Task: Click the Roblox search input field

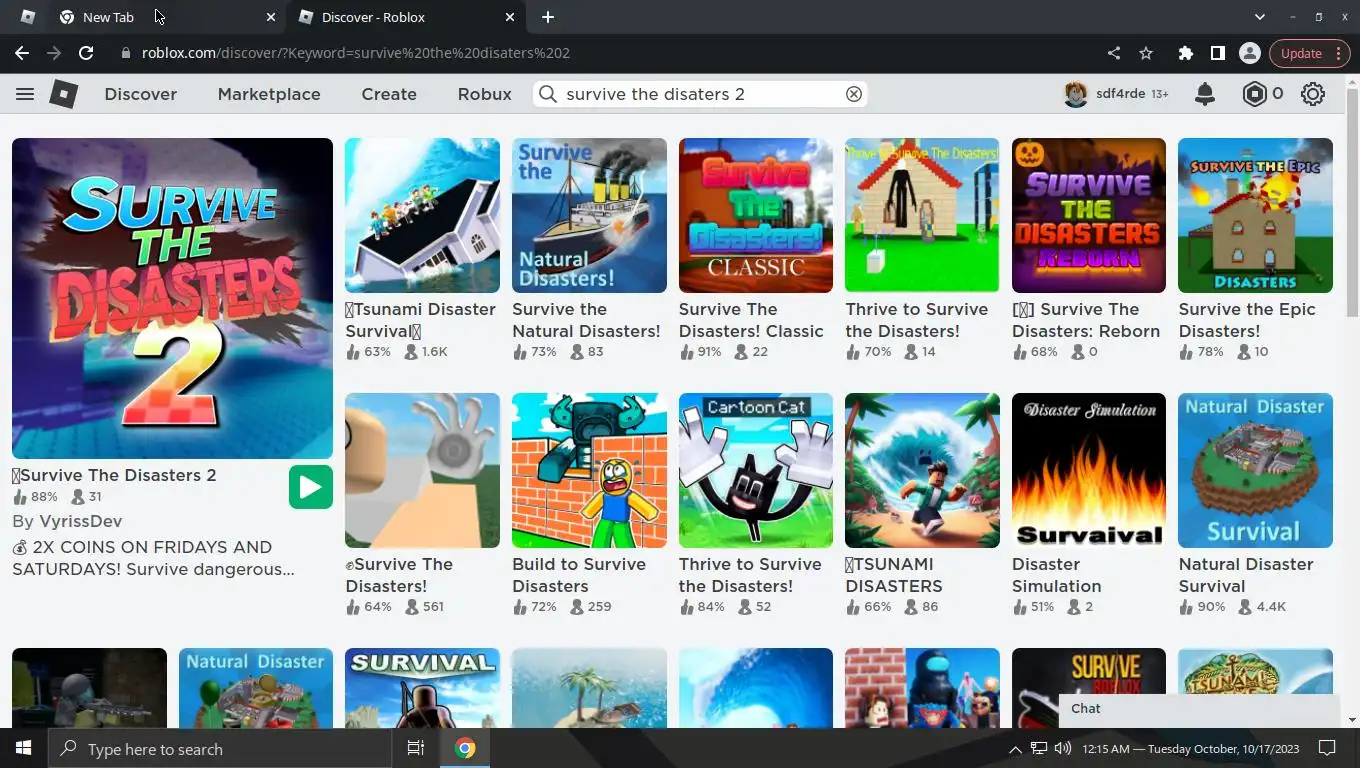Action: 702,94
